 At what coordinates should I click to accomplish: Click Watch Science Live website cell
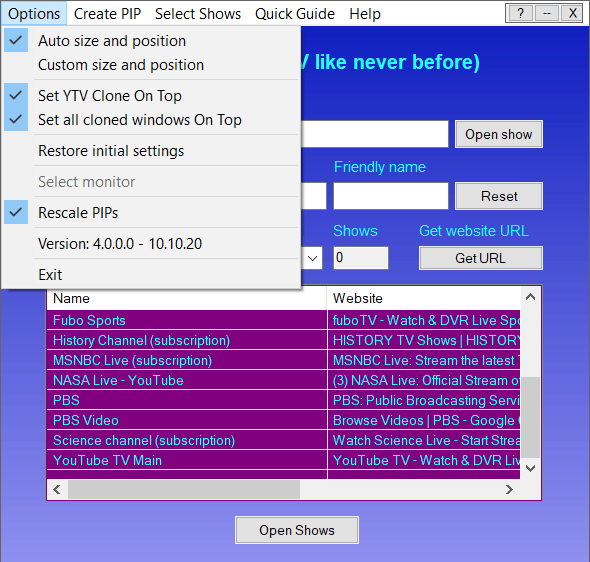click(424, 440)
